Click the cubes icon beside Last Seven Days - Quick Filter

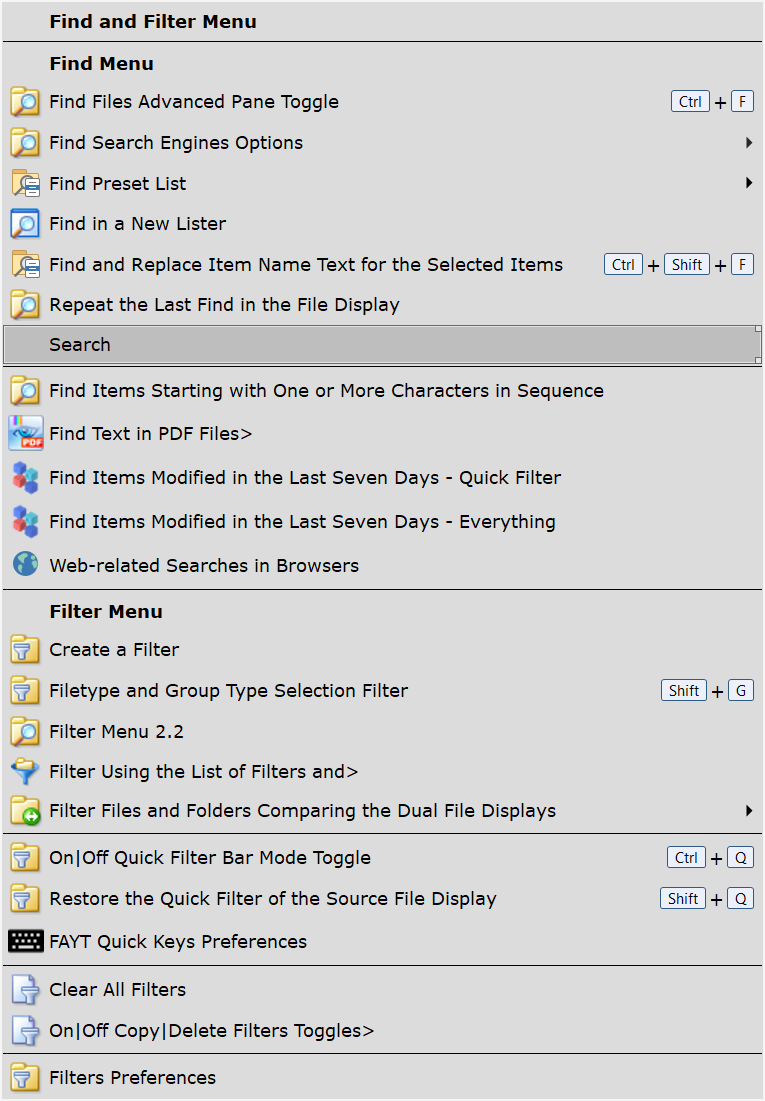click(x=25, y=478)
